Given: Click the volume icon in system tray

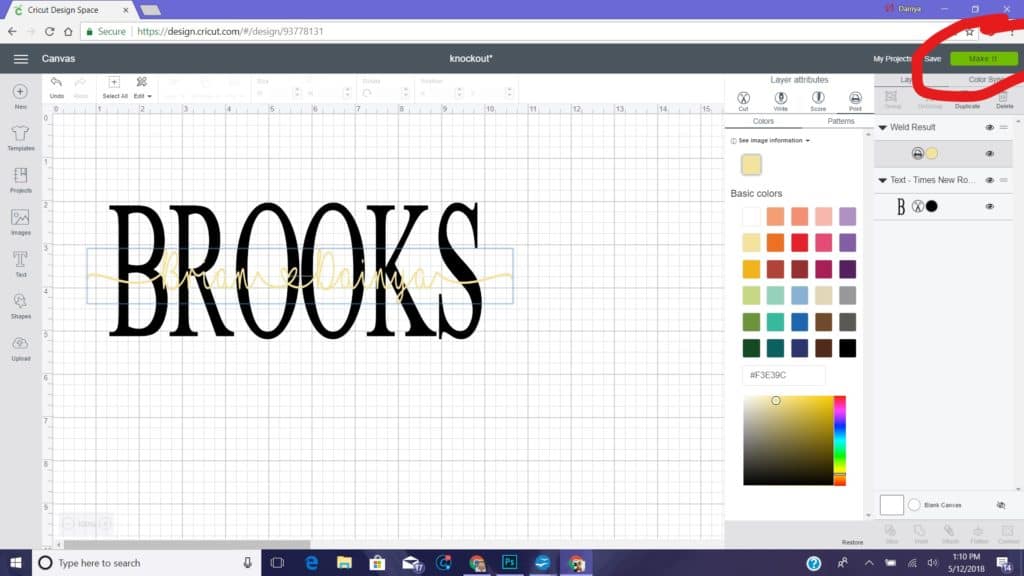Looking at the screenshot, I should click(x=933, y=563).
